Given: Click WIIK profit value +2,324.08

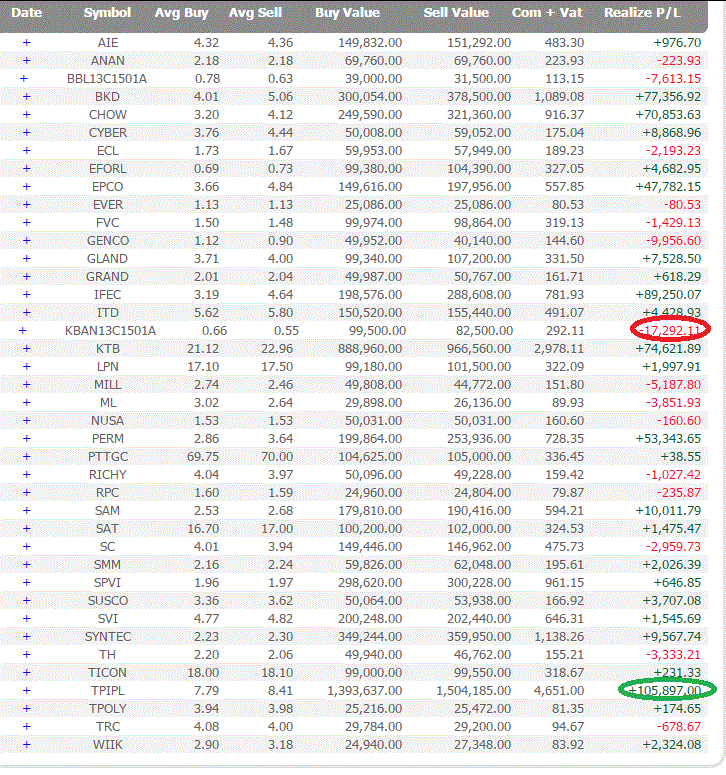Looking at the screenshot, I should [672, 744].
